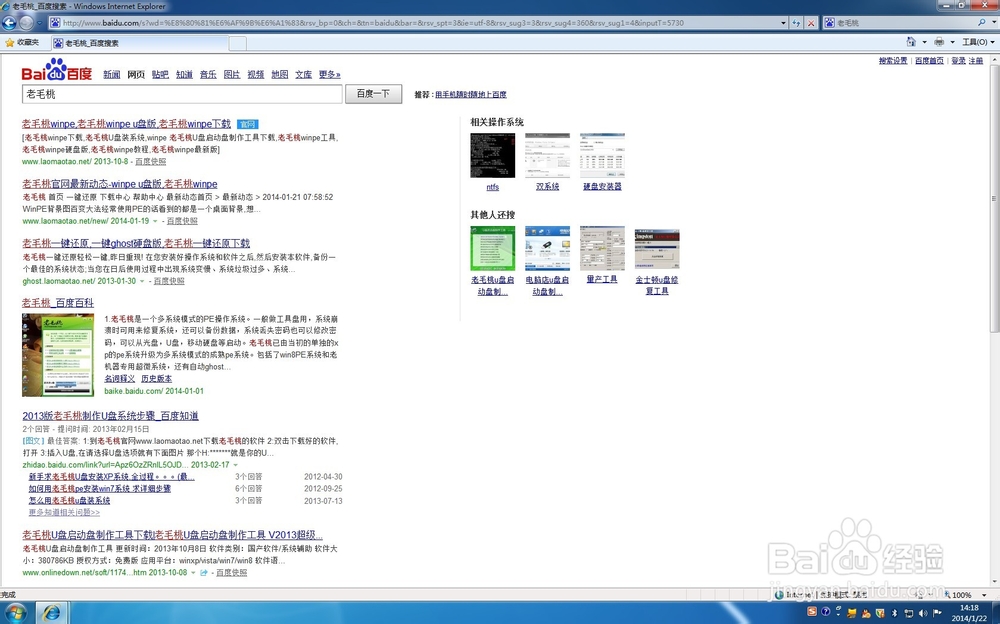The height and width of the screenshot is (624, 1000).
Task: Open 搜索设置 search settings link
Action: (x=893, y=61)
